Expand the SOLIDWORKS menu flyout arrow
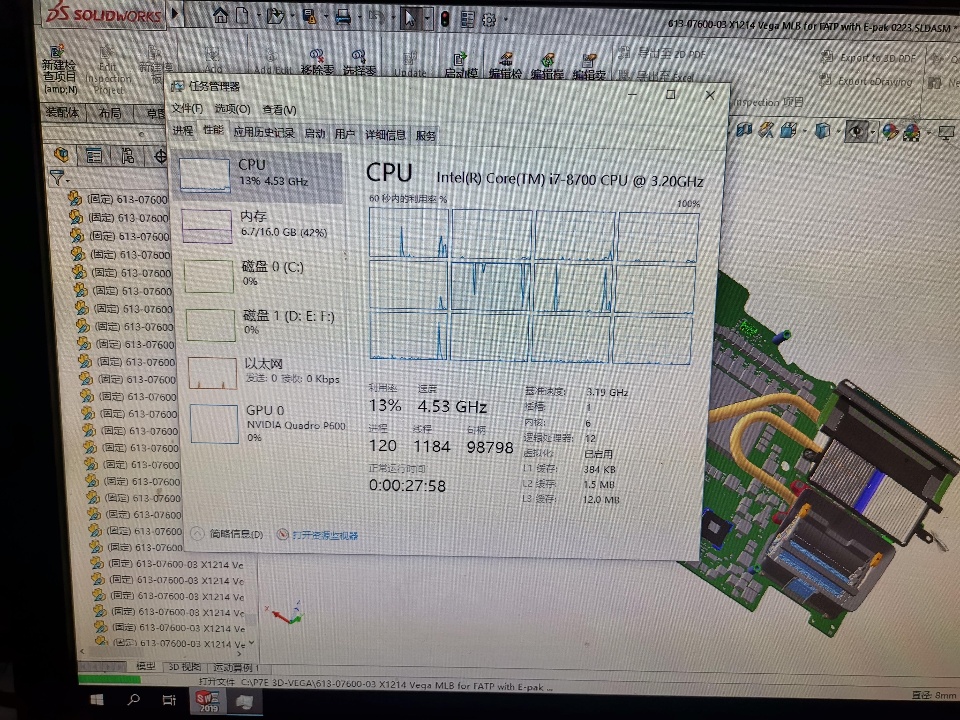This screenshot has height=720, width=960. point(174,13)
